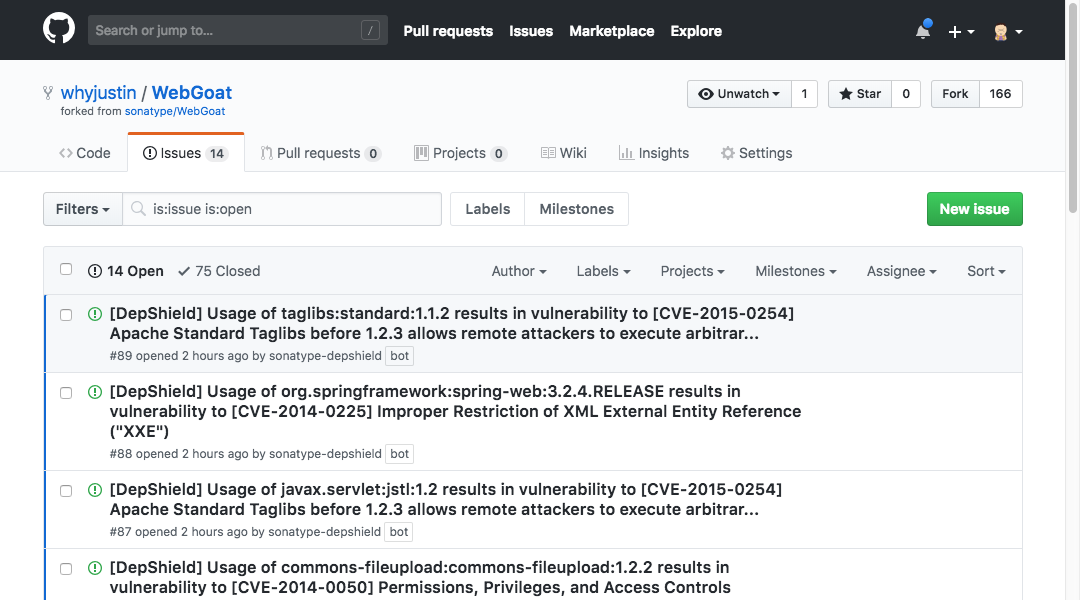
Task: Click the Fork button
Action: (x=955, y=94)
